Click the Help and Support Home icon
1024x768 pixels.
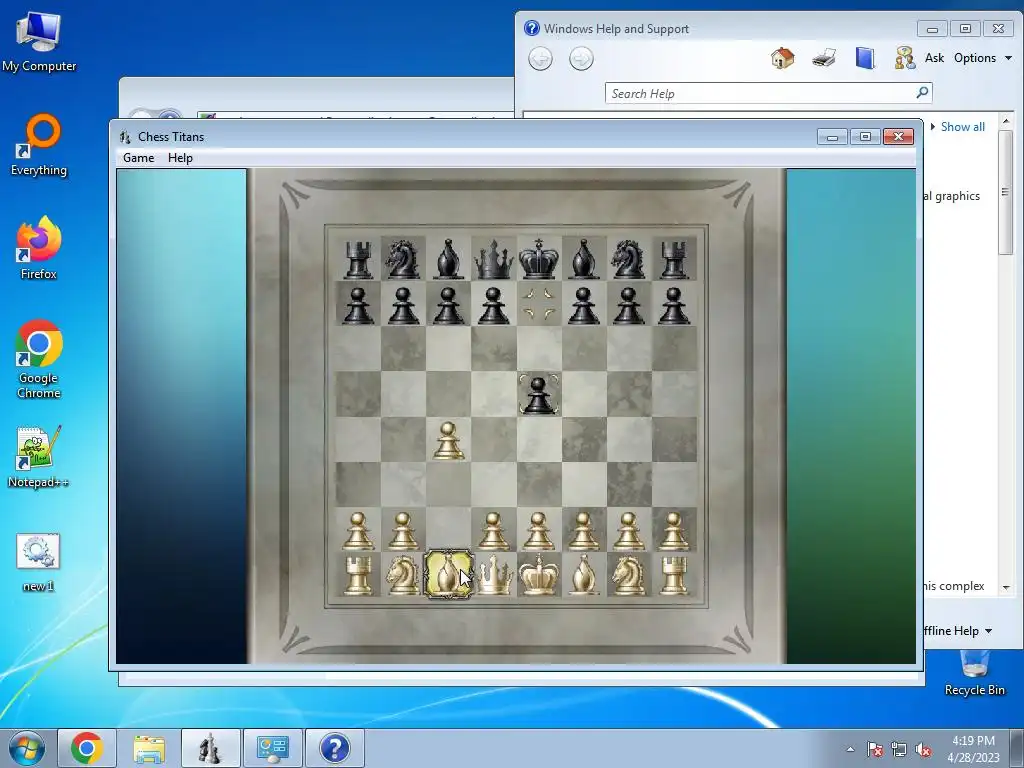click(782, 58)
